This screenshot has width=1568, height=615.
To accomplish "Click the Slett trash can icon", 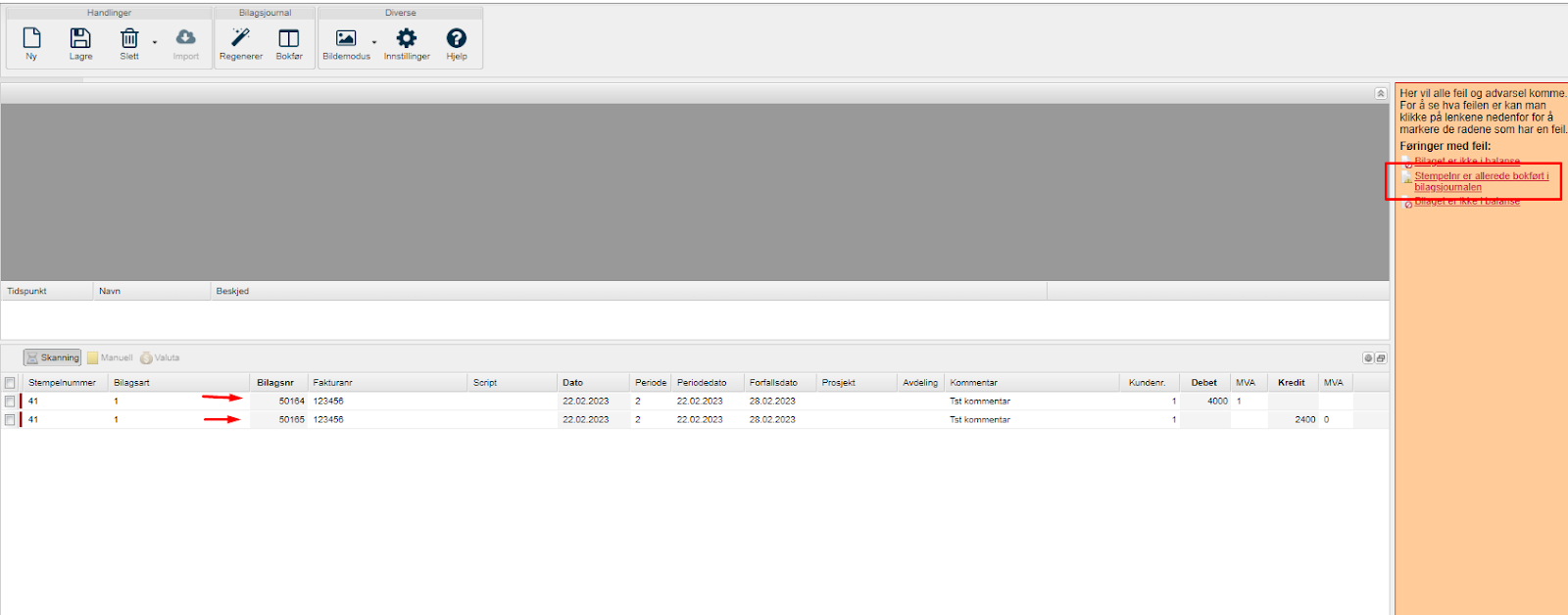I will click(x=129, y=39).
